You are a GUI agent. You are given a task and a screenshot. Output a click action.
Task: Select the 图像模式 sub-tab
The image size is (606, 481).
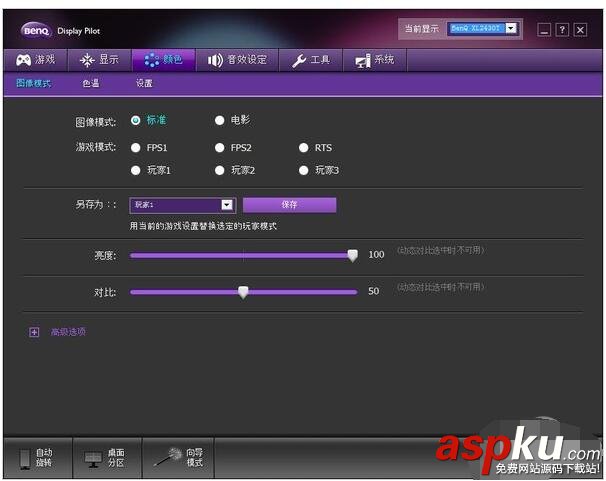click(34, 83)
